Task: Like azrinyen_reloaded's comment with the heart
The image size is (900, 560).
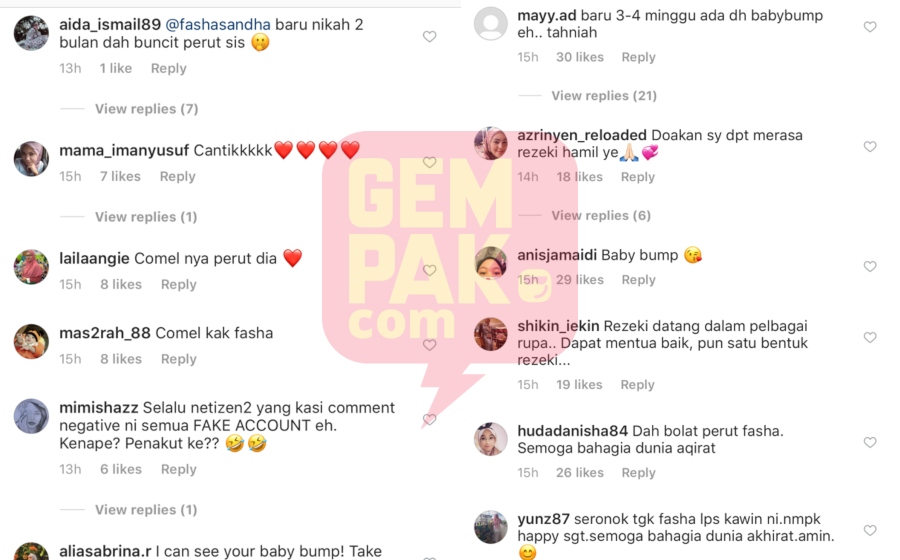Action: pos(870,146)
